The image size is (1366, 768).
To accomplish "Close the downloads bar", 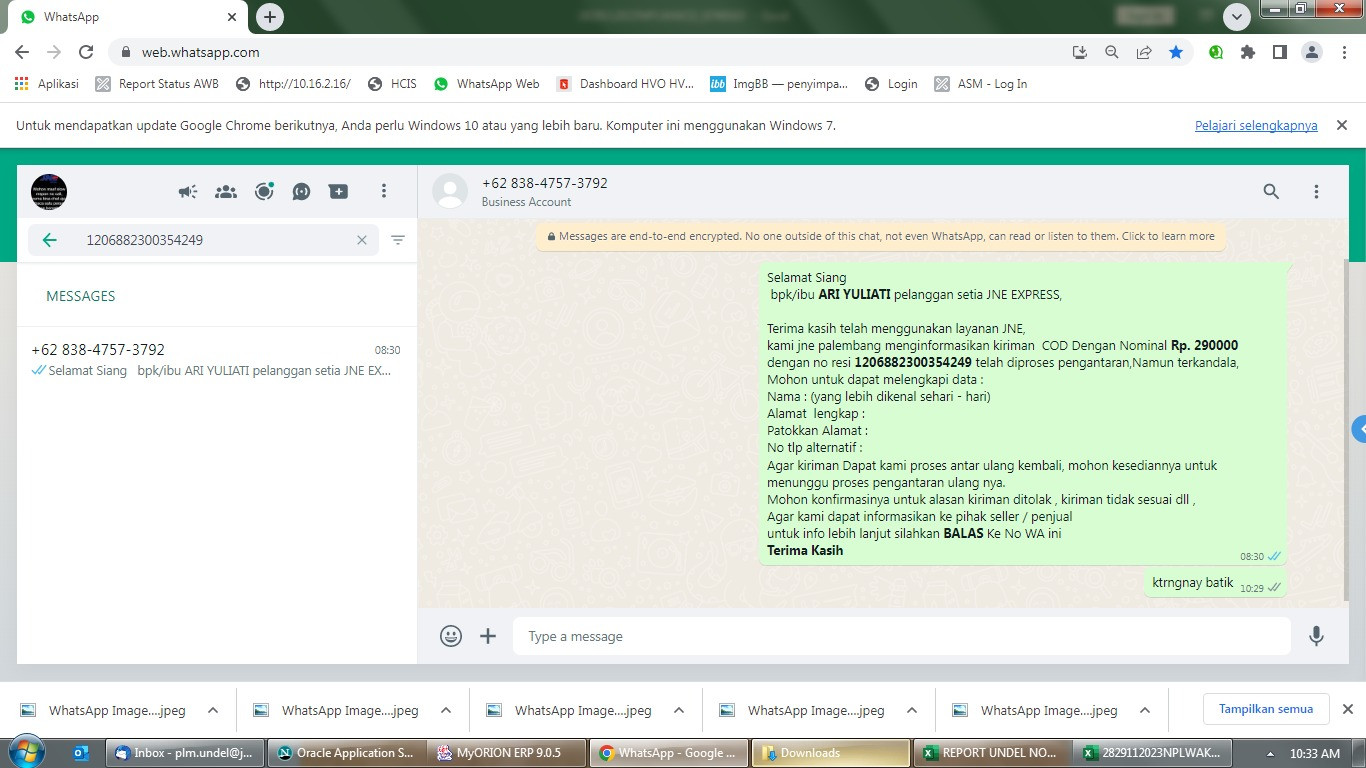I will [1348, 709].
